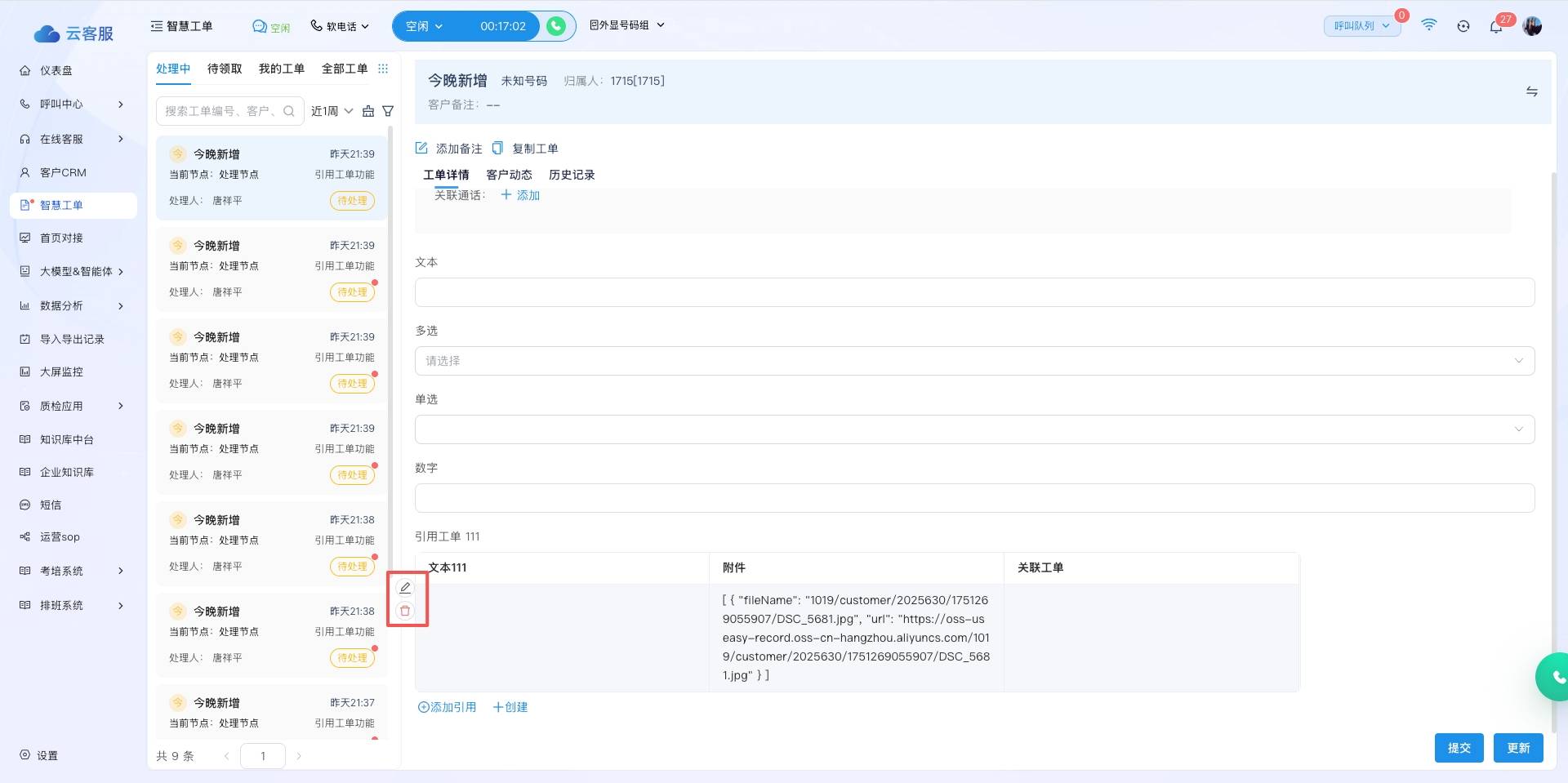This screenshot has height=783, width=1568.
Task: Click the 云客服 cloud logo
Action: (x=73, y=33)
